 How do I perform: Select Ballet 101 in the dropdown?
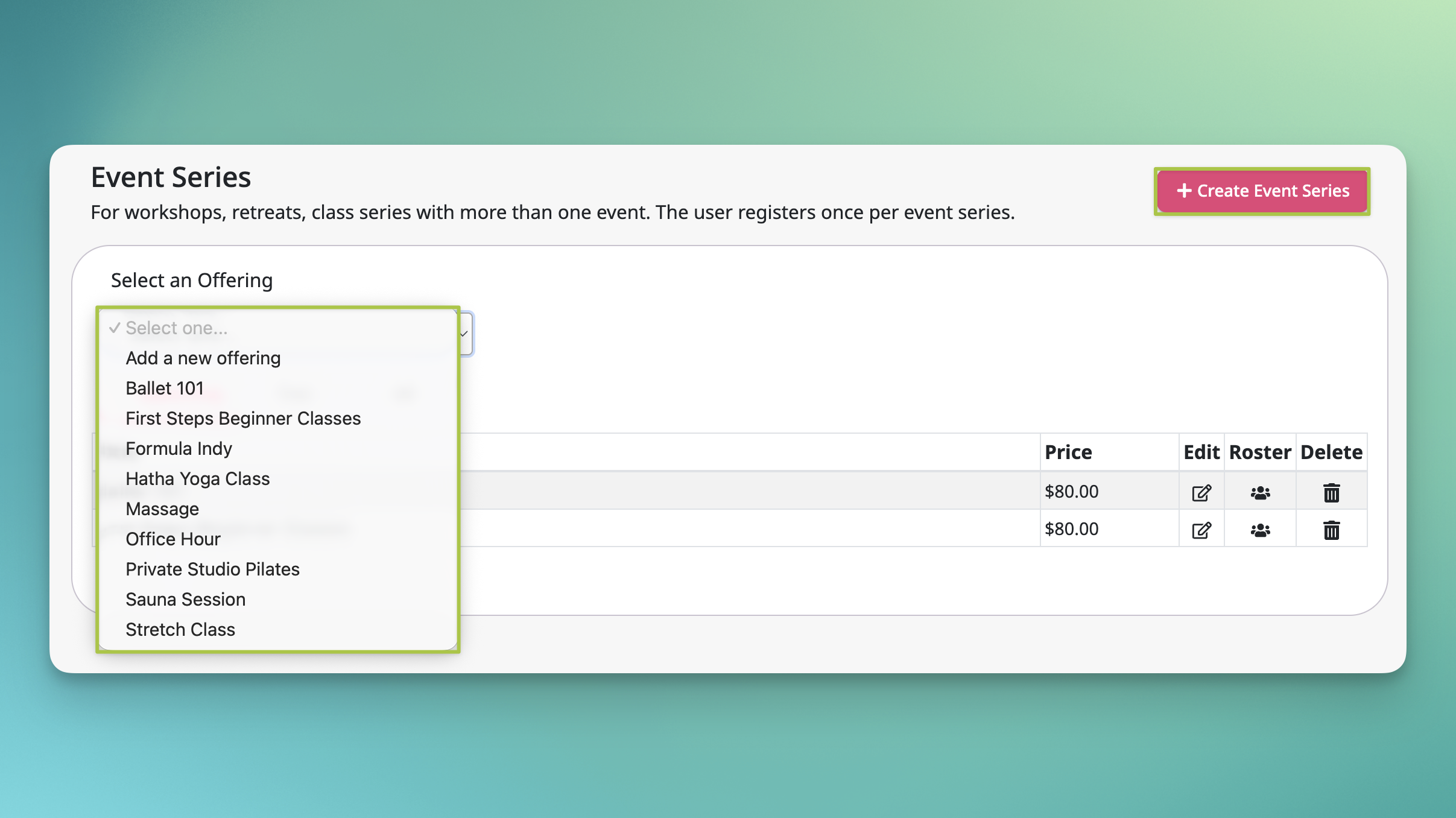click(x=277, y=388)
